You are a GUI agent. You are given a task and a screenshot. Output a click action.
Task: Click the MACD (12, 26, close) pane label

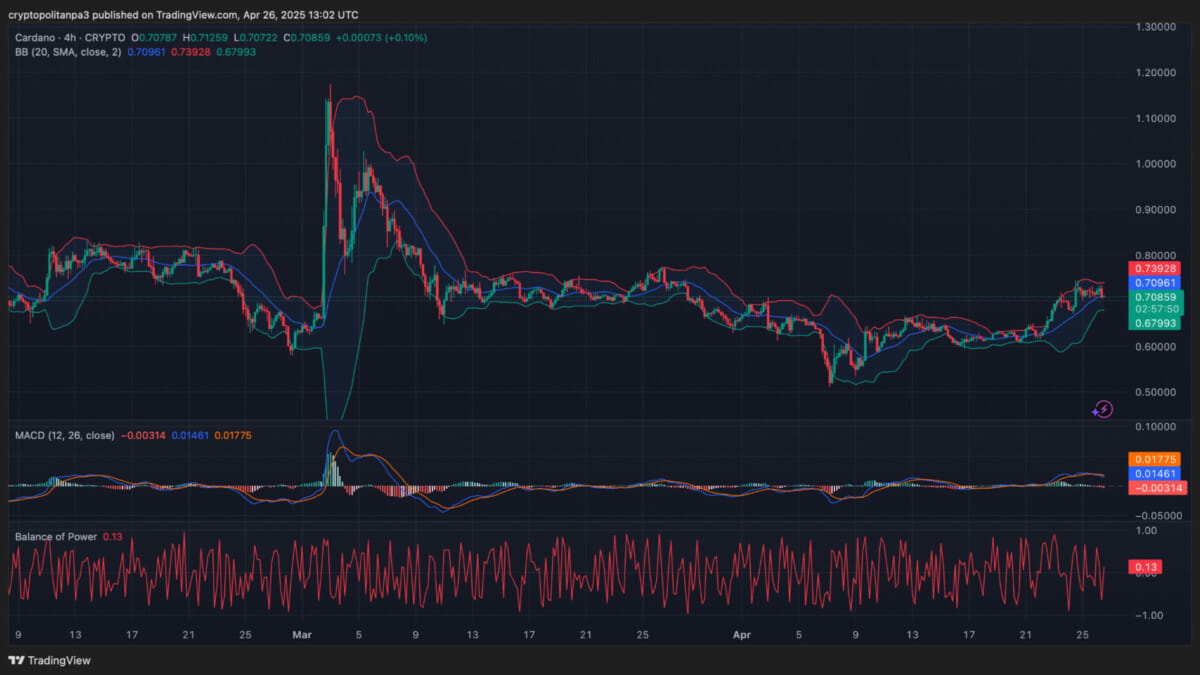[64, 436]
